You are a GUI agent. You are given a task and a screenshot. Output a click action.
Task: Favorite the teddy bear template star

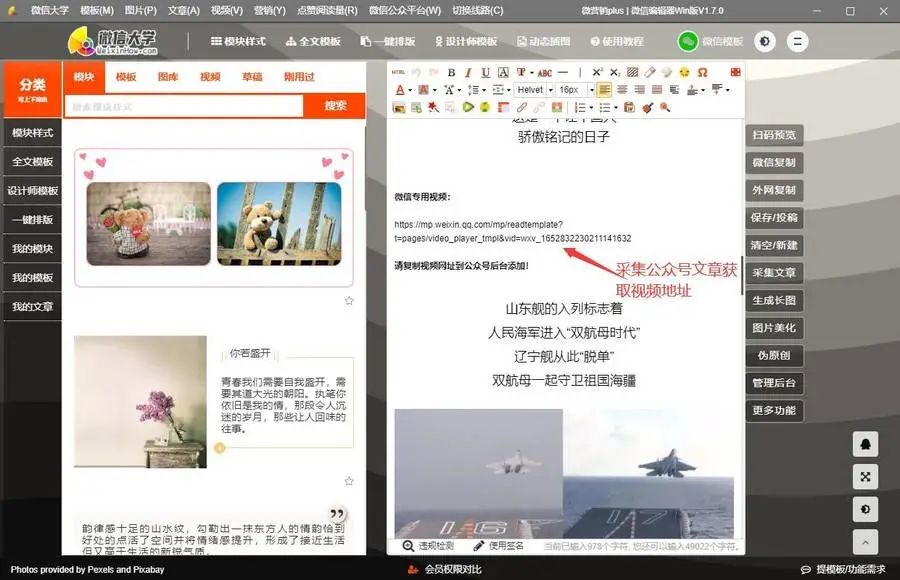tap(349, 300)
